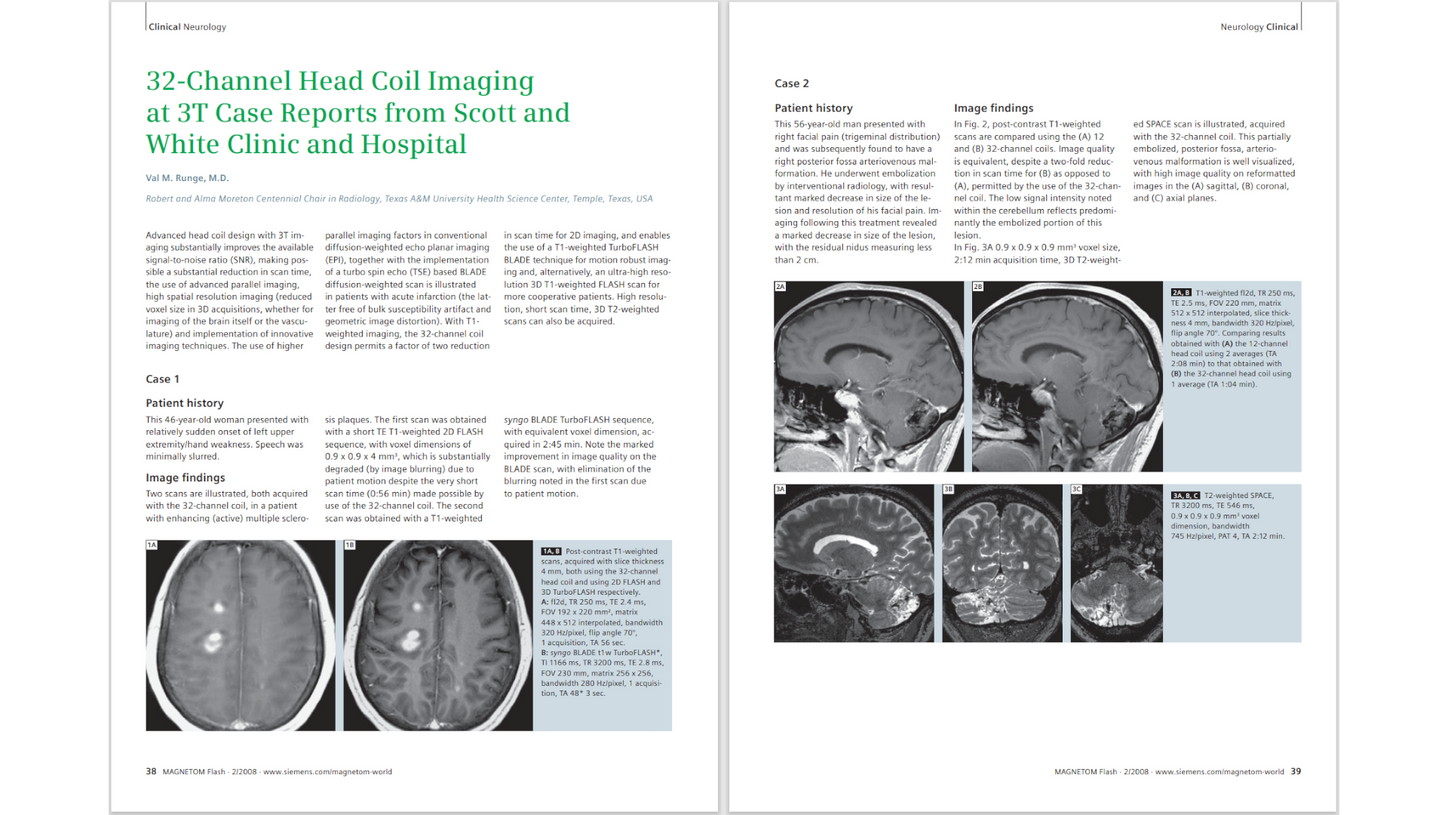Screen dimensions: 1448x815
Task: Open brain MRI image 1B
Action: point(437,635)
